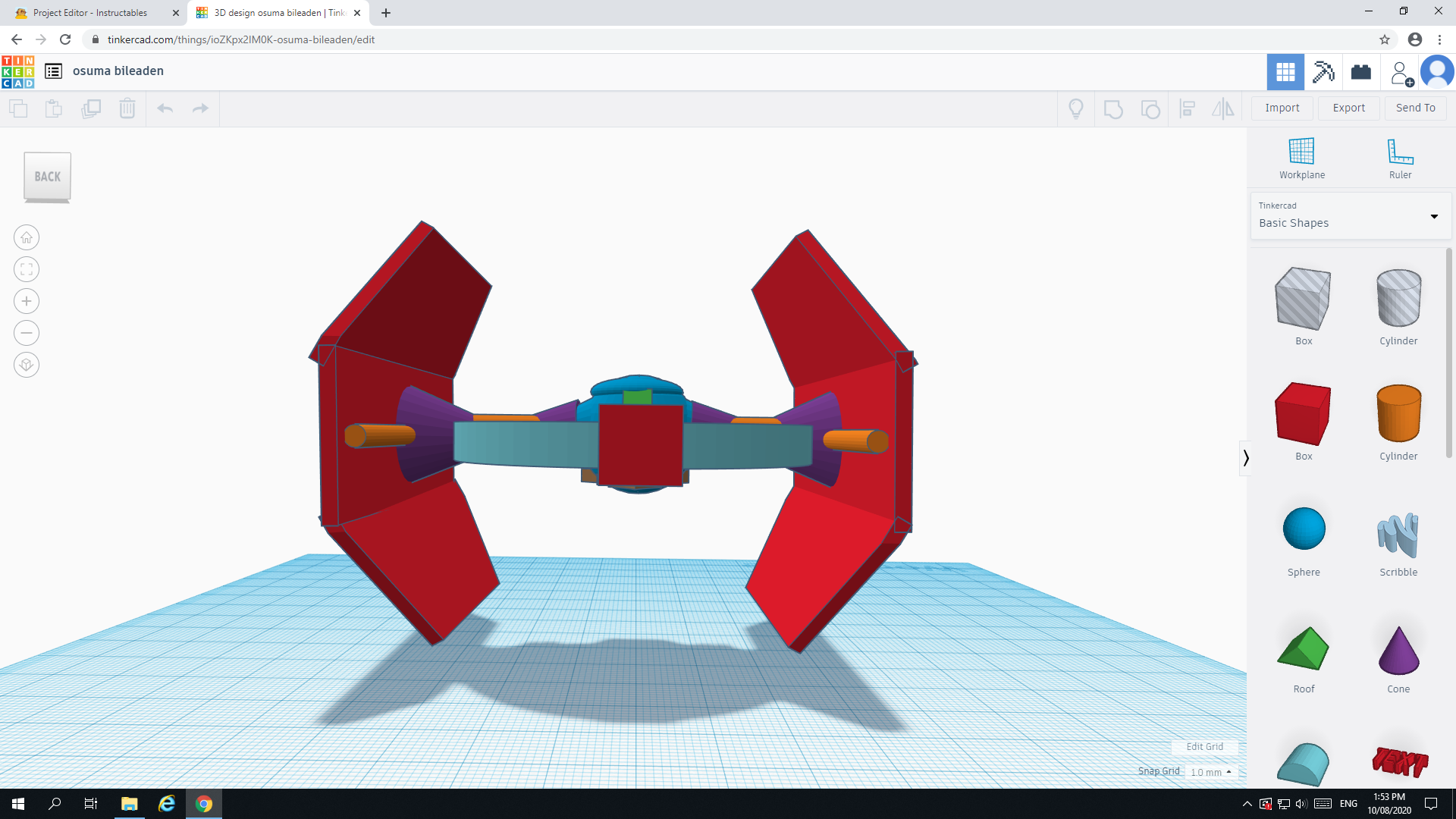1456x819 pixels.
Task: Toggle the Show All lightbulb icon
Action: pos(1076,109)
